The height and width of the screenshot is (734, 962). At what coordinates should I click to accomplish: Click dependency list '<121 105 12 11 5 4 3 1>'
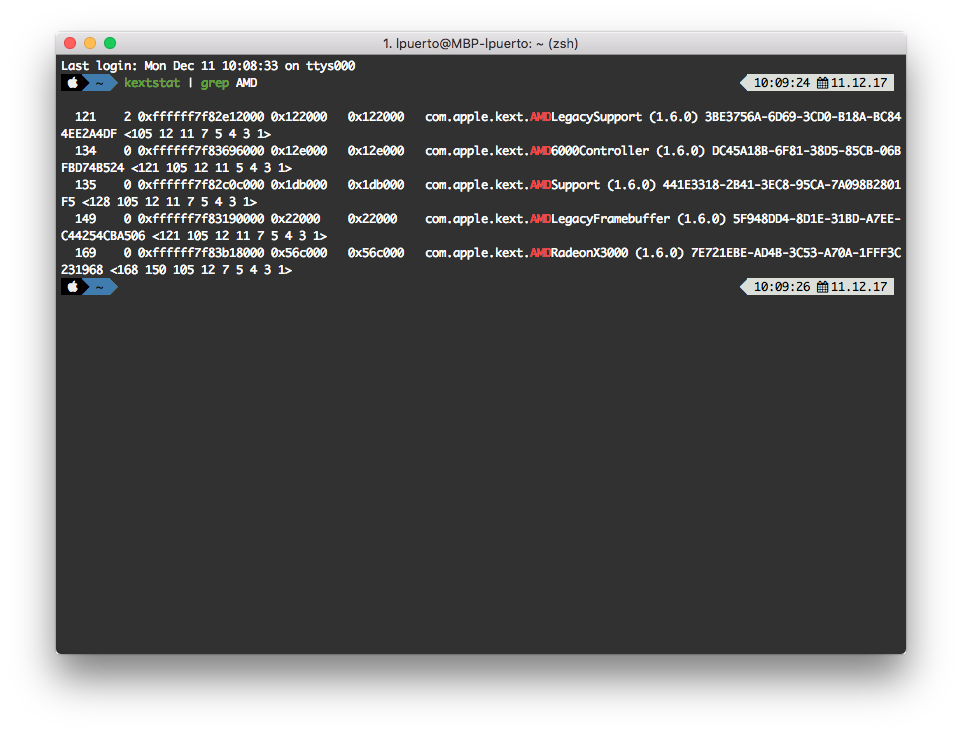(212, 168)
